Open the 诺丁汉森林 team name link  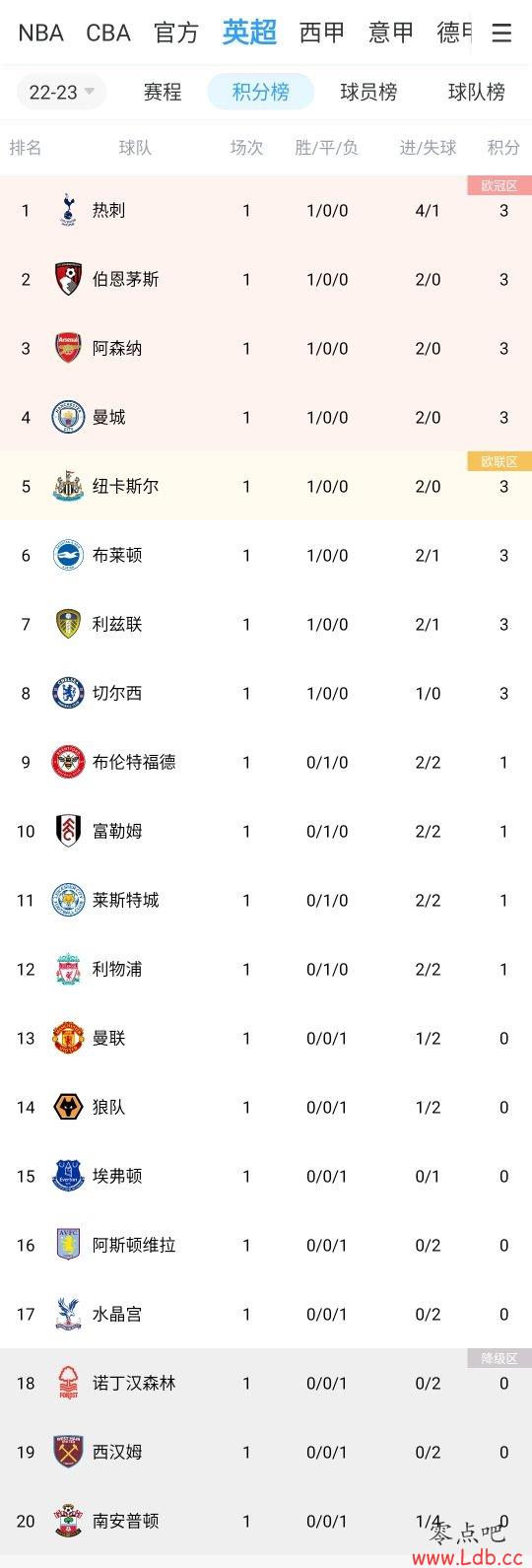coord(134,1383)
